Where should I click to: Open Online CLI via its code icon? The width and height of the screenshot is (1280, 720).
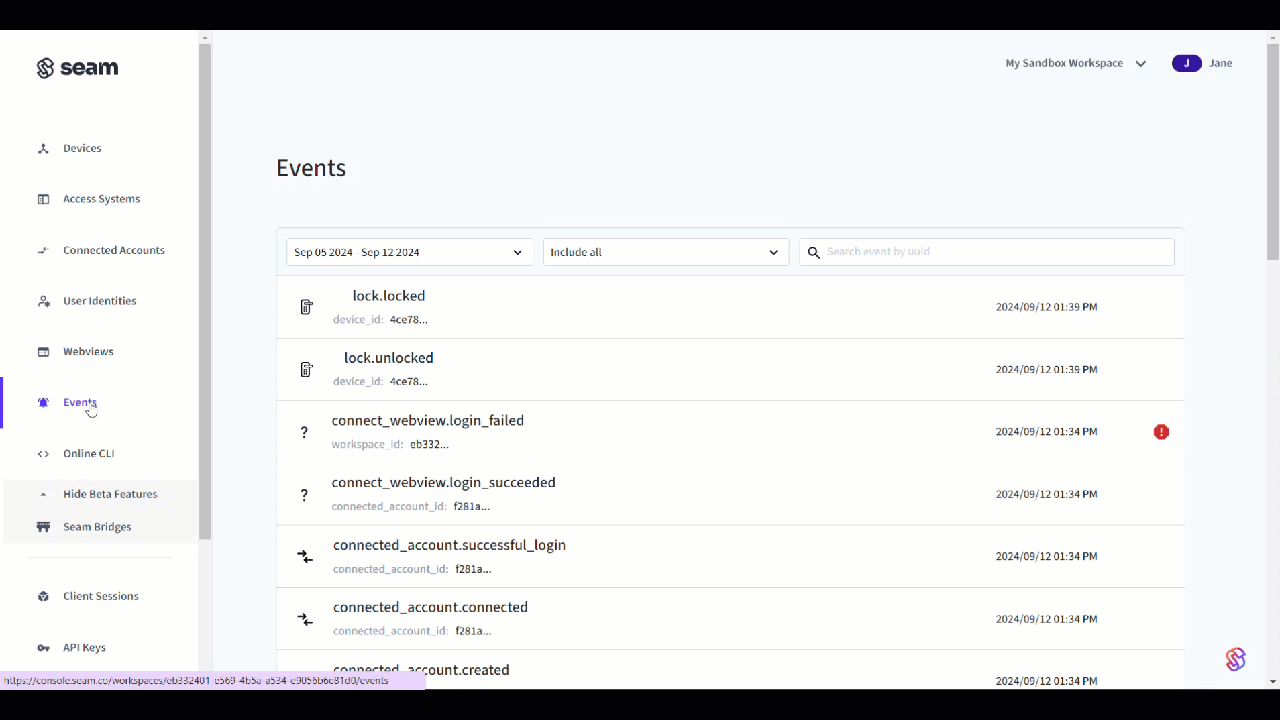pyautogui.click(x=43, y=454)
